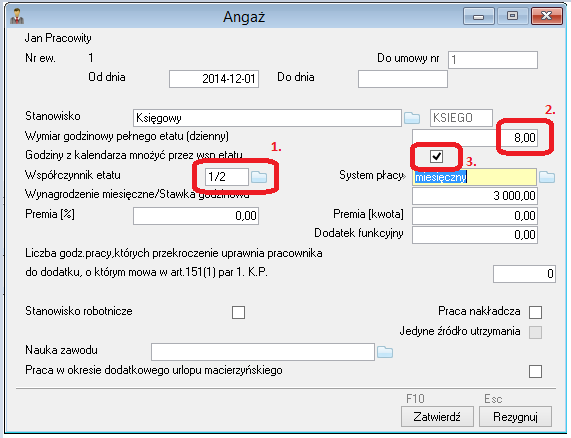Click the Premia [kwota] field

(x=475, y=216)
